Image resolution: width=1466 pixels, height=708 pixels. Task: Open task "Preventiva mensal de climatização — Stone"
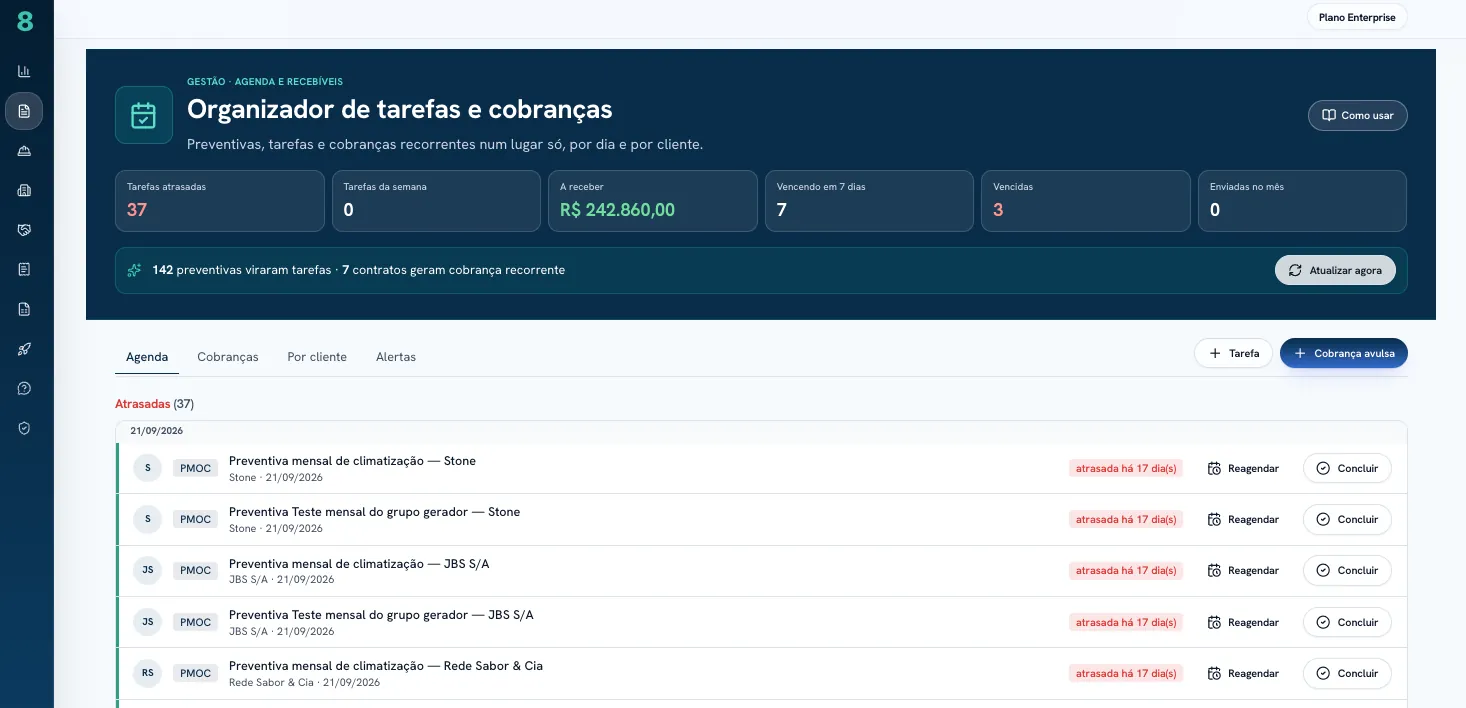(x=352, y=461)
